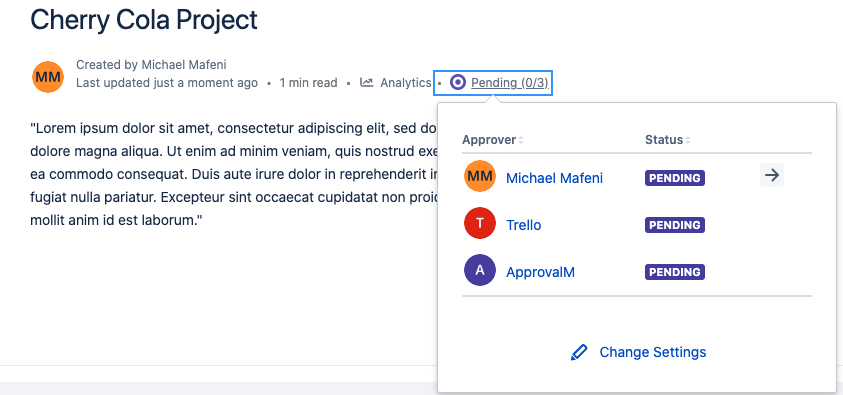
Task: Sort by the Approver column arrows
Action: click(x=521, y=140)
